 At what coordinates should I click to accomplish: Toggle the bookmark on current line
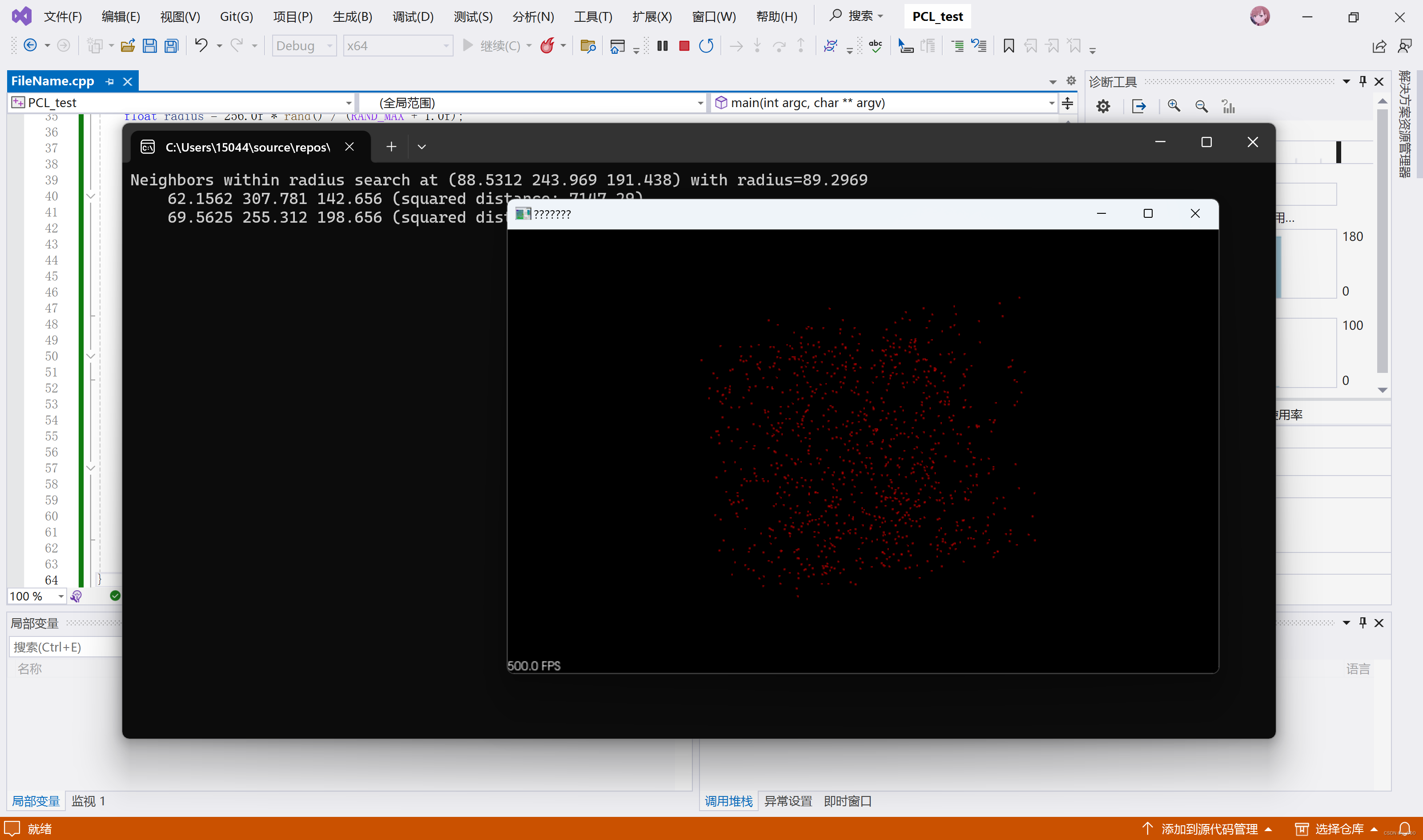1009,46
